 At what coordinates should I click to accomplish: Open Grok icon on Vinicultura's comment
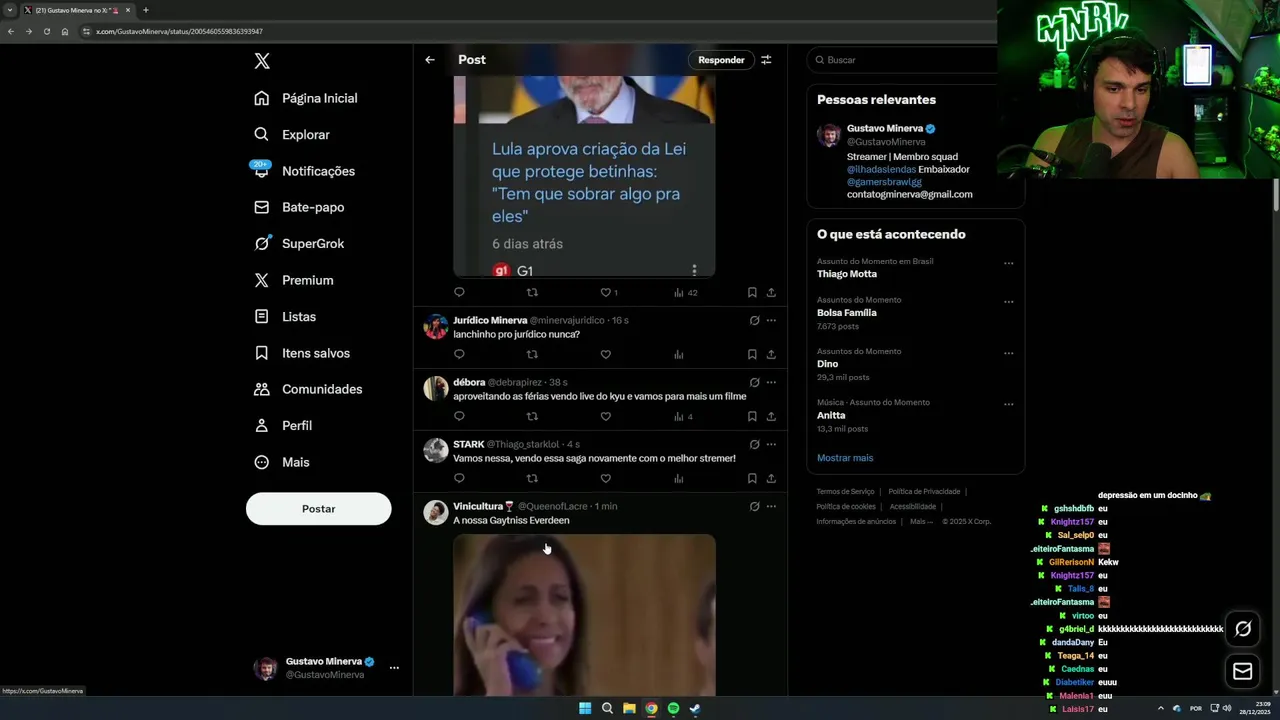[754, 506]
